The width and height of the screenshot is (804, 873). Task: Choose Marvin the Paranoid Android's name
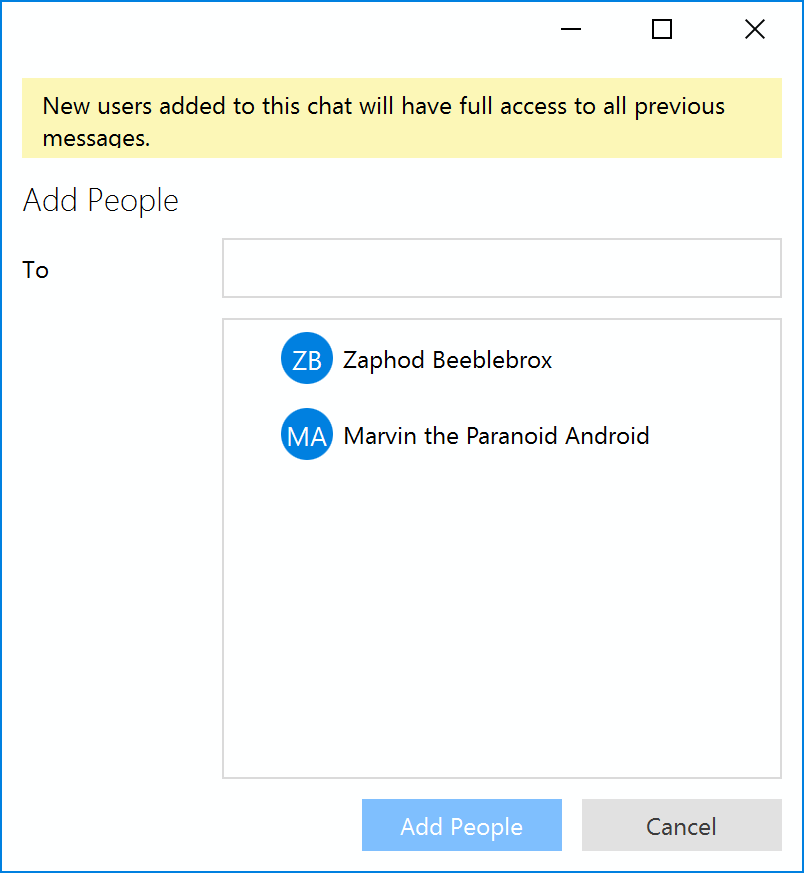[496, 436]
